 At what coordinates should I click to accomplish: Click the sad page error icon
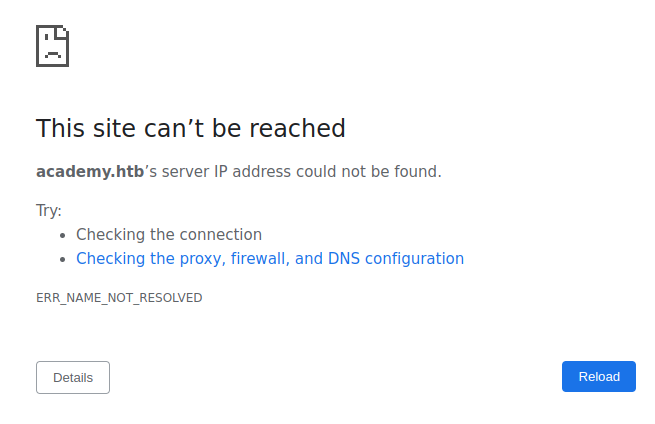point(52,46)
